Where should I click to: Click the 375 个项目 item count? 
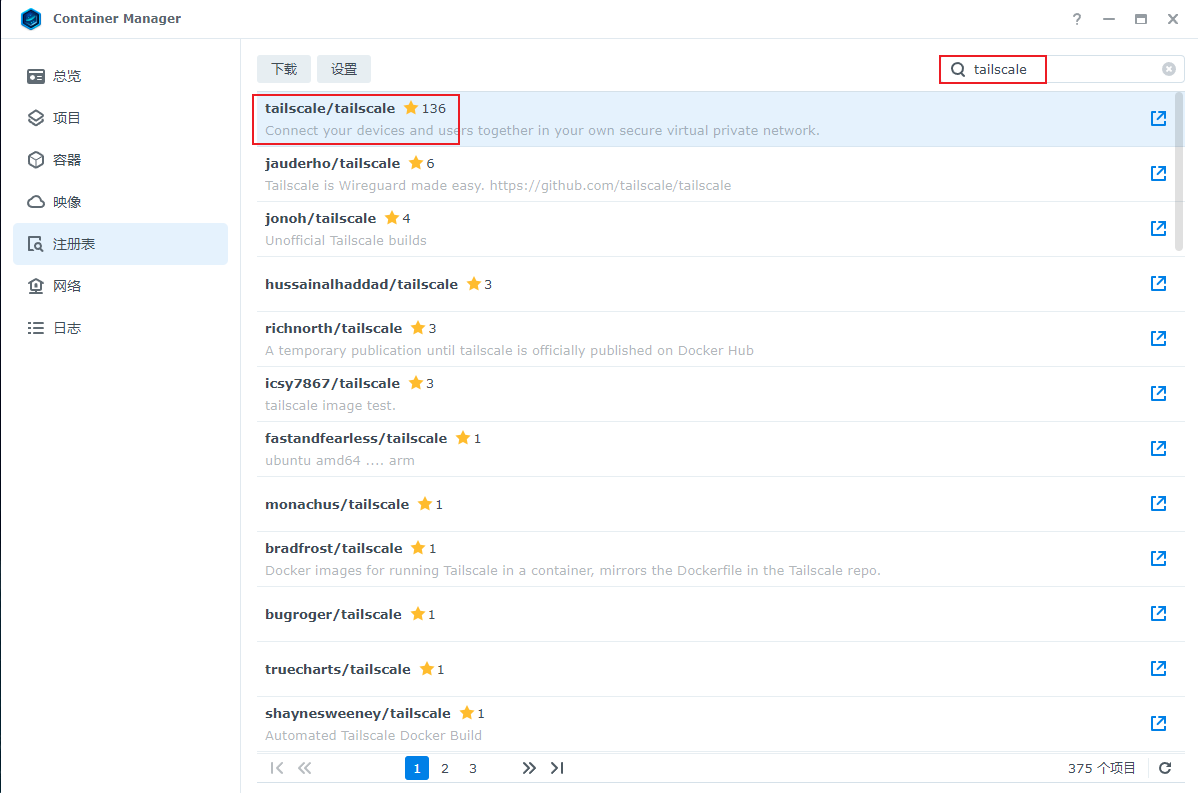[1102, 769]
